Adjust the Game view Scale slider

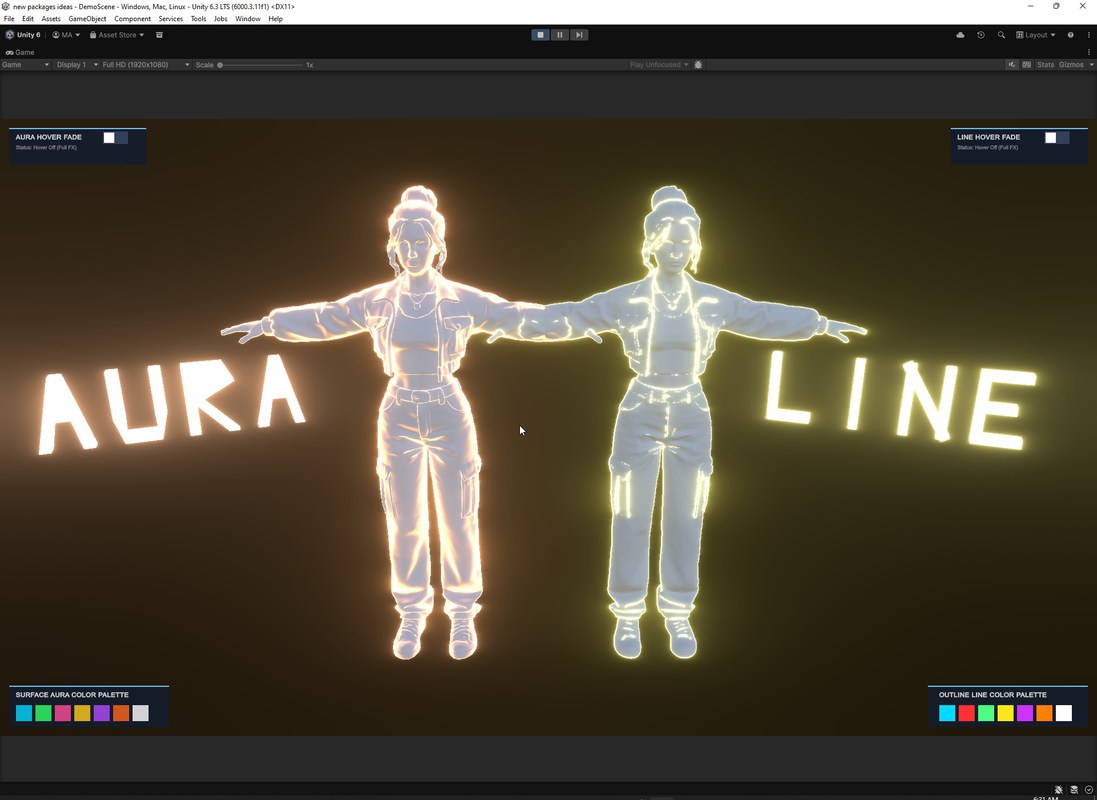(261, 64)
